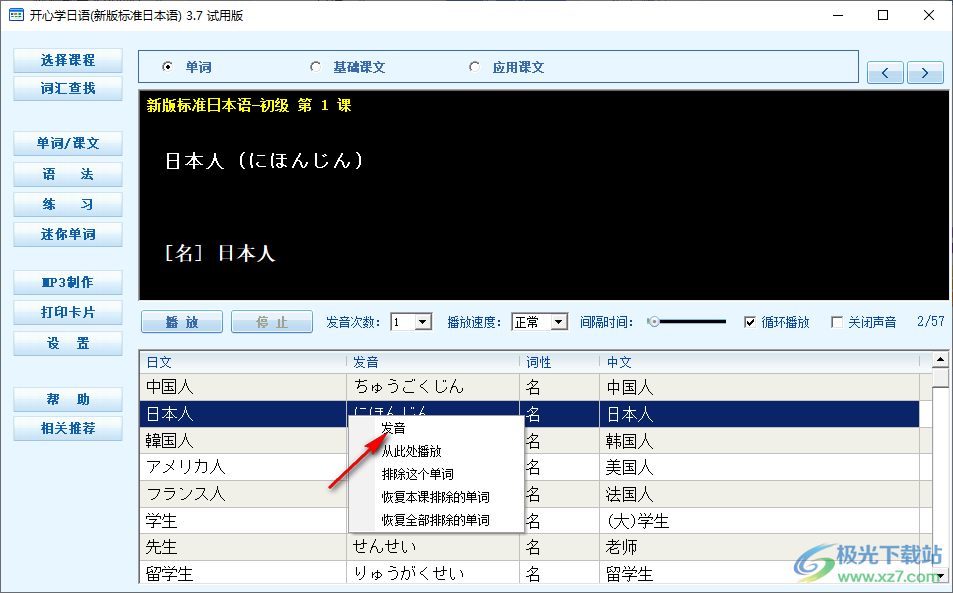Select the フランス人 row
This screenshot has width=953, height=593.
click(530, 494)
